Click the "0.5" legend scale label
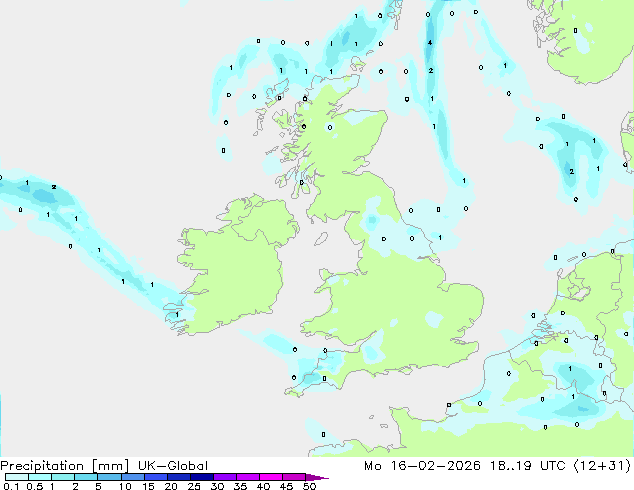 point(35,486)
